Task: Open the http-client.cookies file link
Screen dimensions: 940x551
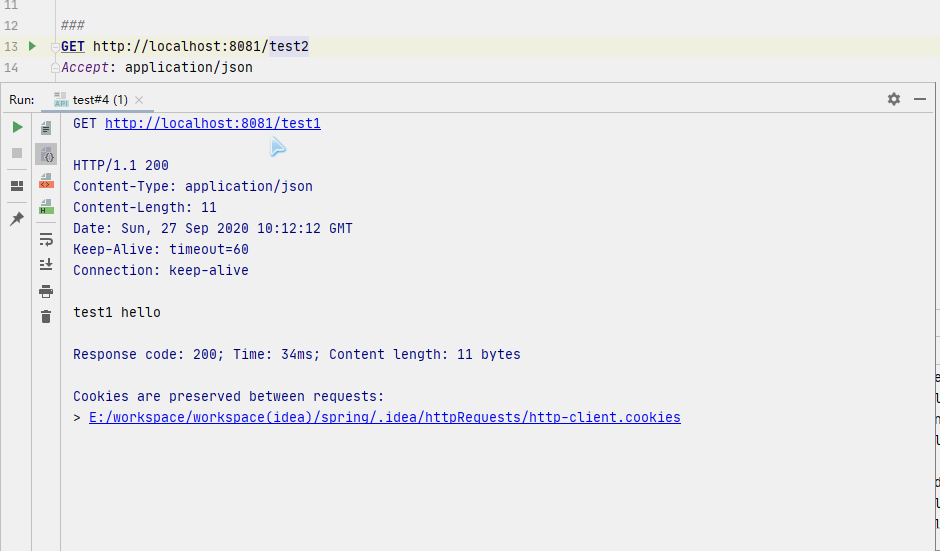Action: [x=384, y=417]
